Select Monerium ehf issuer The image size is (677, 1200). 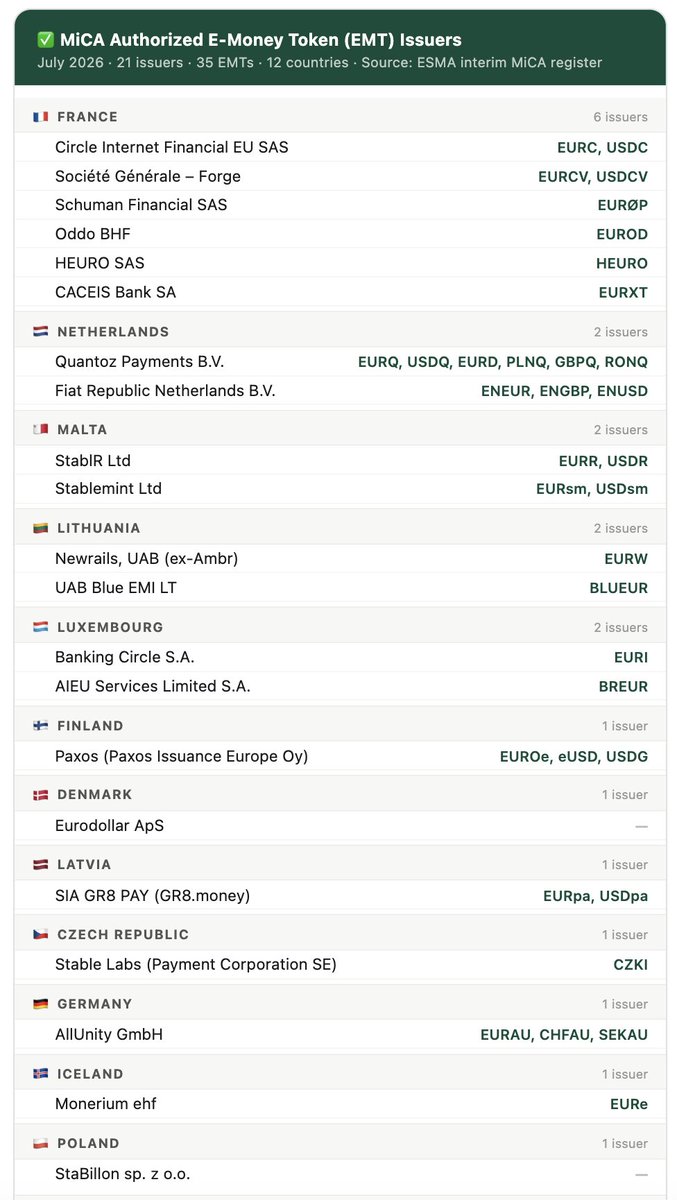point(106,1104)
